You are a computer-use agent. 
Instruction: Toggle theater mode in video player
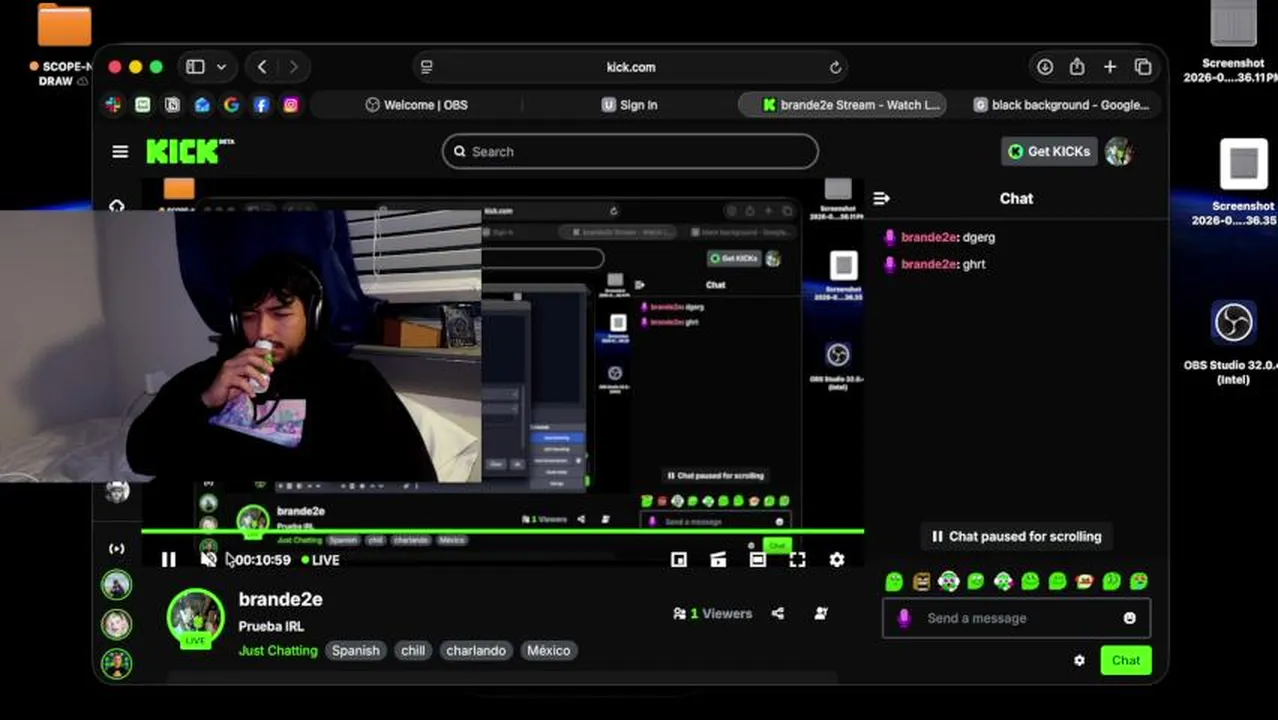click(x=758, y=560)
